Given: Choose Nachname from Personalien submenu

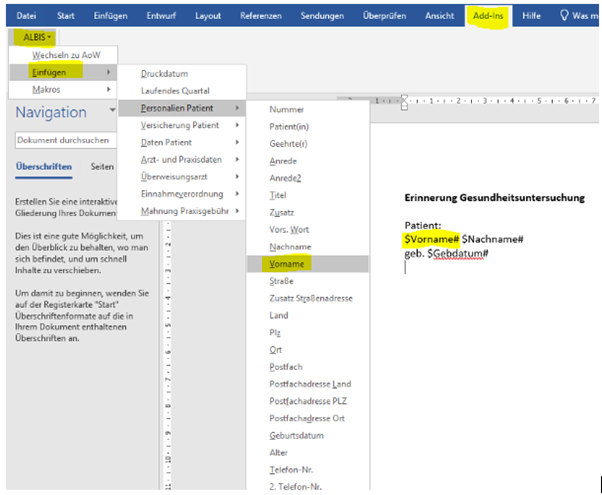Looking at the screenshot, I should point(290,246).
